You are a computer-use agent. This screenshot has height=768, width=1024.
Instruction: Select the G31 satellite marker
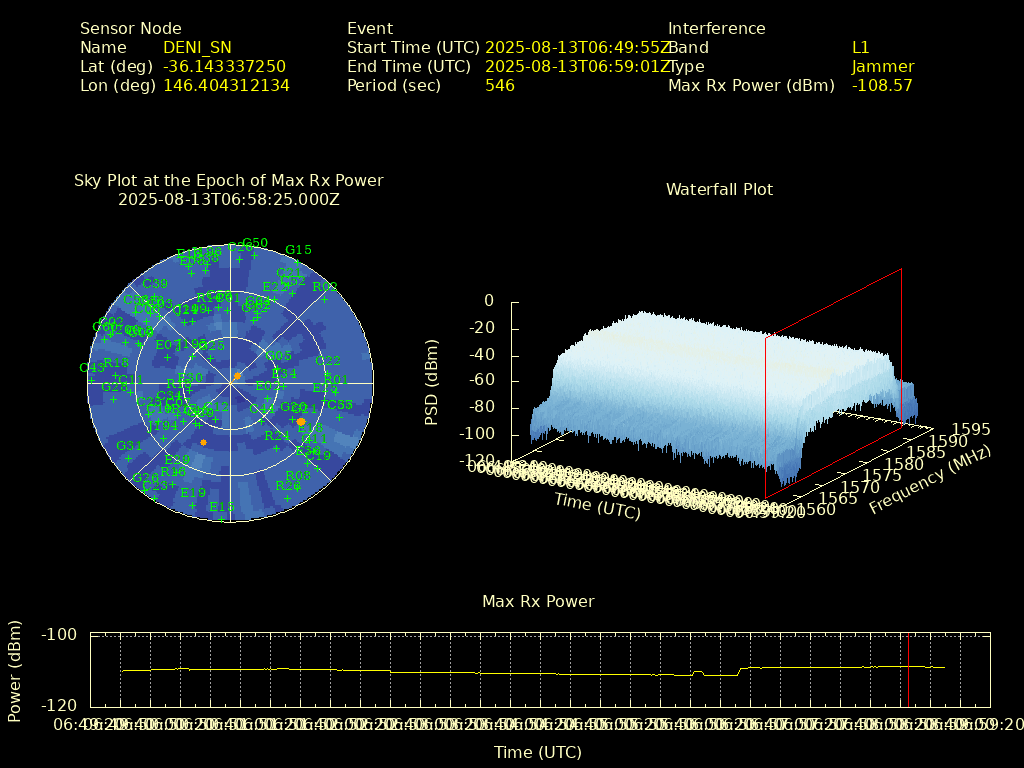tap(128, 446)
